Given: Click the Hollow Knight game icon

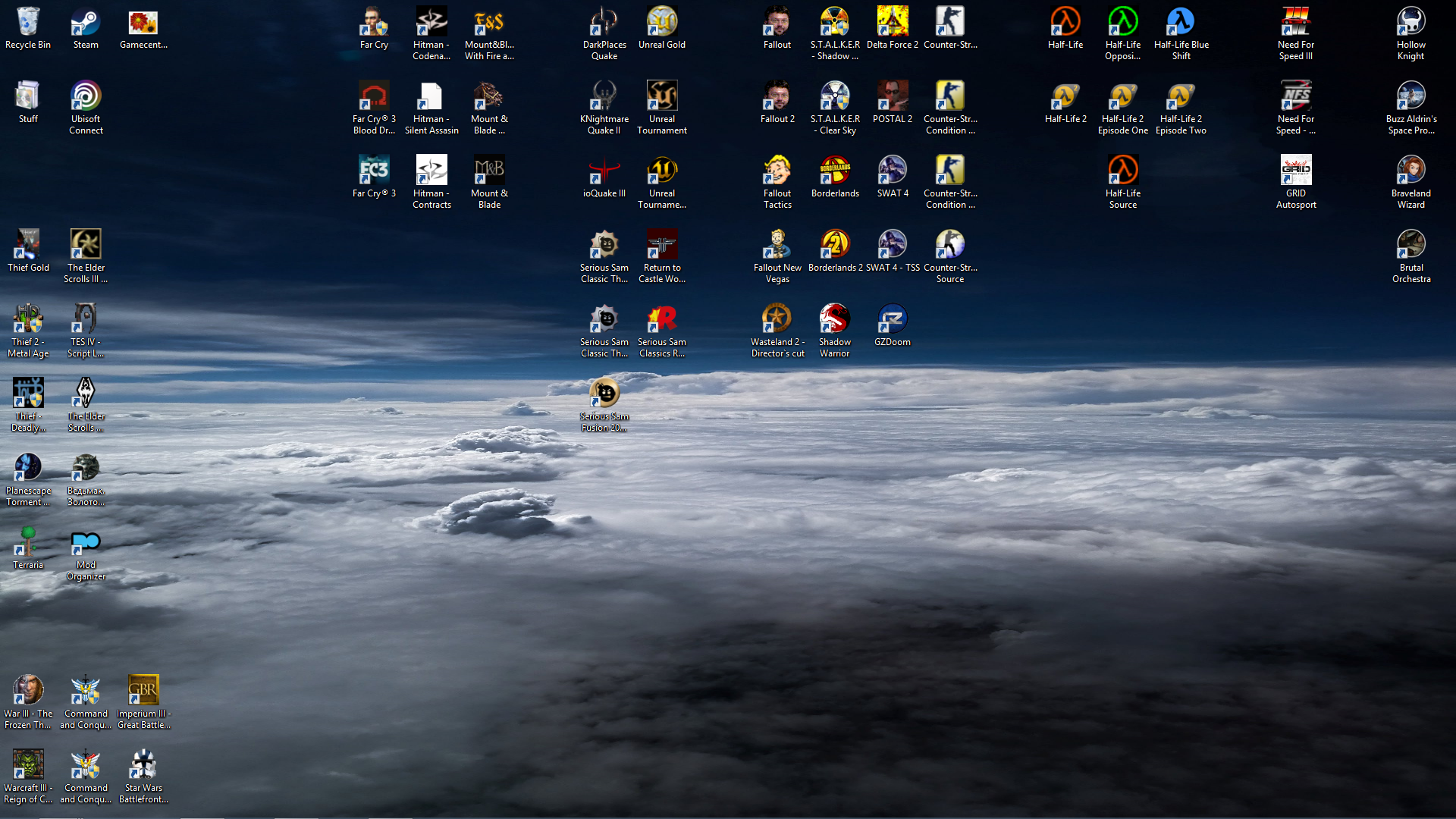Looking at the screenshot, I should [x=1410, y=23].
